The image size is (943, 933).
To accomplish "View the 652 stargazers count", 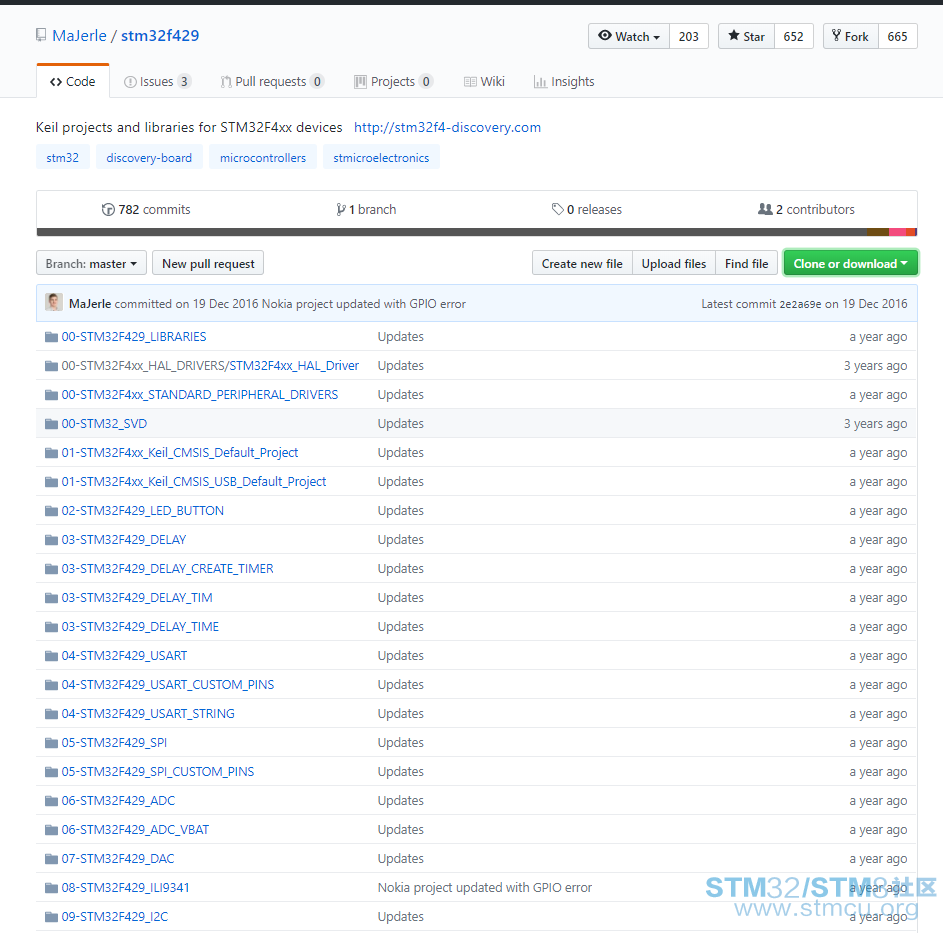I will pyautogui.click(x=793, y=36).
